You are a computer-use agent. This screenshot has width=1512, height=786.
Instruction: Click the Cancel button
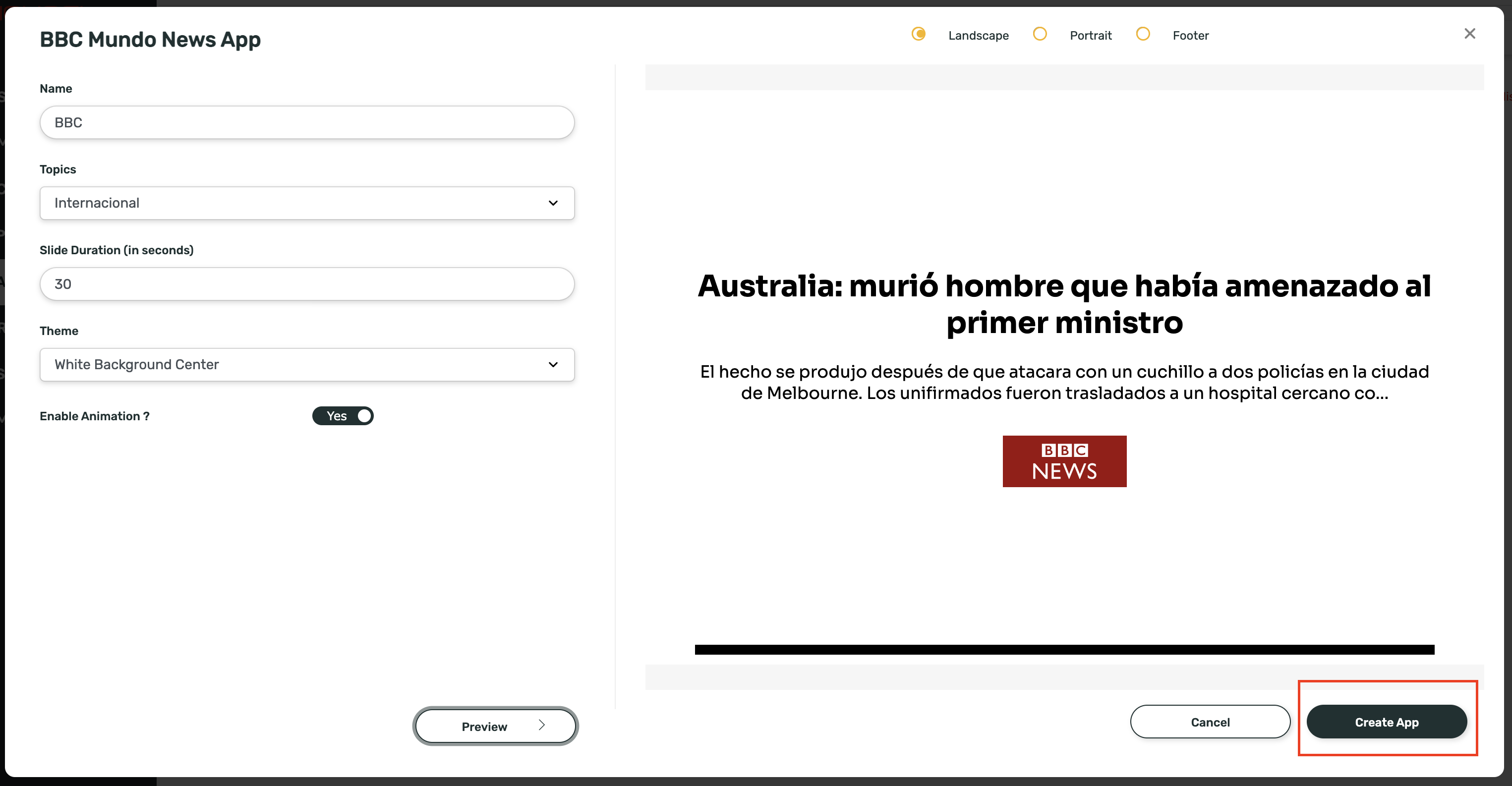click(1210, 722)
